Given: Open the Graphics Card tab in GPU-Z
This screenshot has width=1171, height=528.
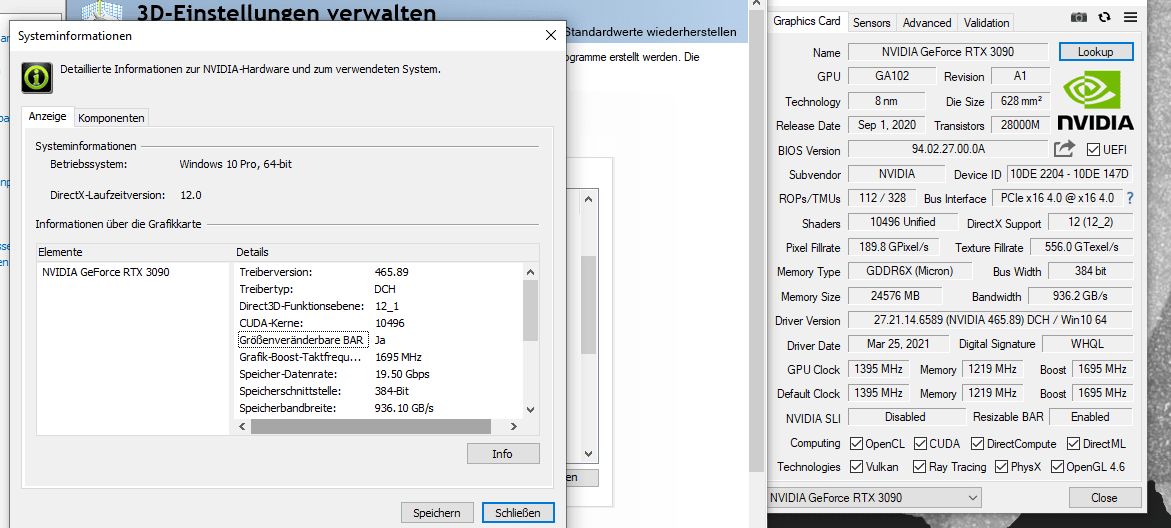Looking at the screenshot, I should click(x=807, y=21).
